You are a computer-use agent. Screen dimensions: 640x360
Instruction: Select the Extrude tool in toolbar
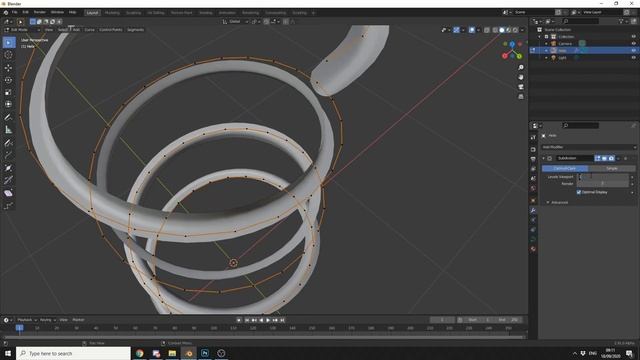pyautogui.click(x=9, y=156)
